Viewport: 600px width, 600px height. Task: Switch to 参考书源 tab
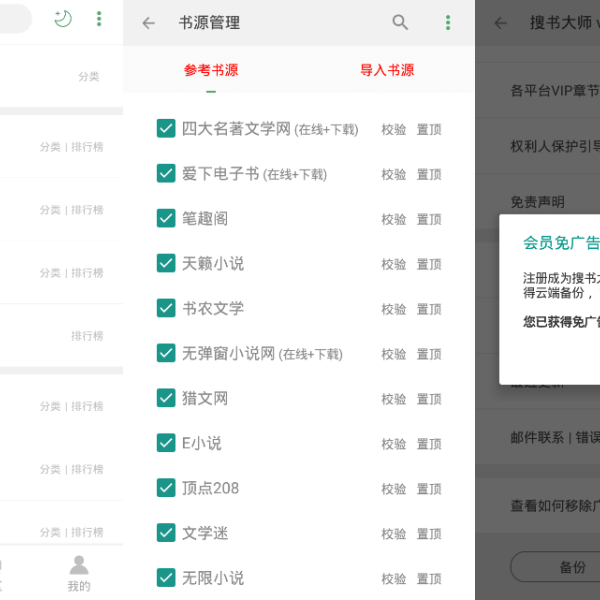(211, 70)
